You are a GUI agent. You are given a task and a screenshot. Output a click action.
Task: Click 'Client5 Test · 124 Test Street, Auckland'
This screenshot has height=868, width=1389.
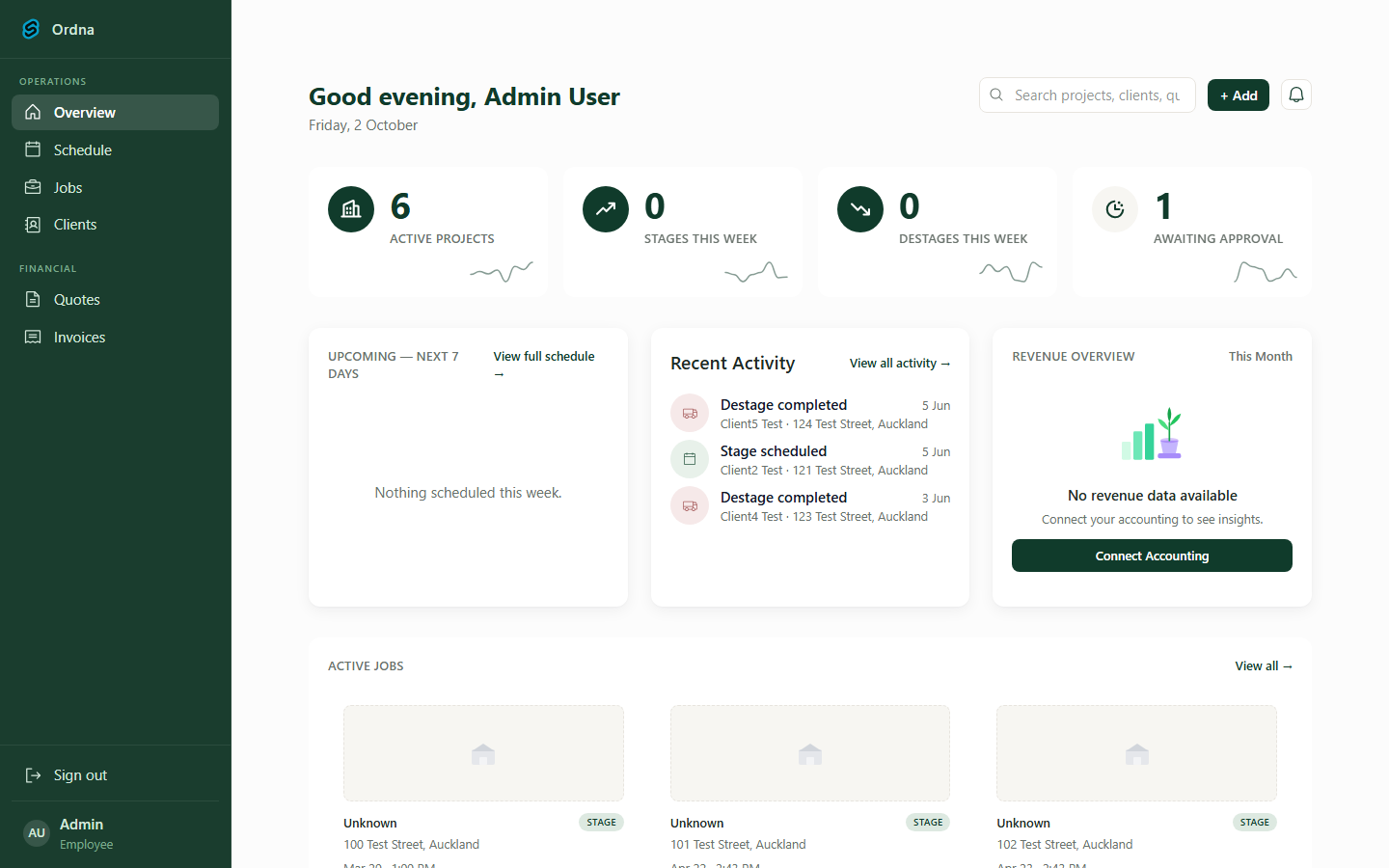(x=824, y=424)
